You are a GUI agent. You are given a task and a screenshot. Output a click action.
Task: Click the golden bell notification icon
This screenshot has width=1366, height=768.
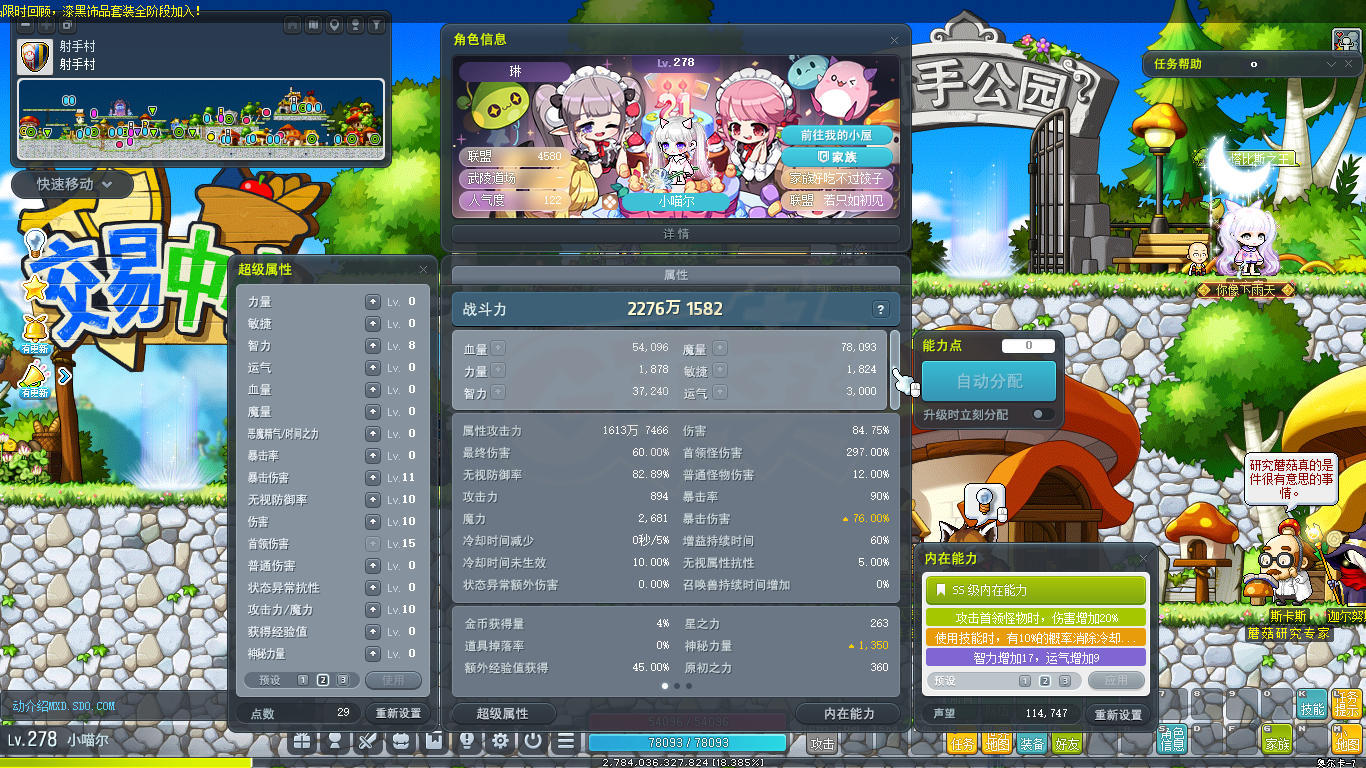coord(36,329)
